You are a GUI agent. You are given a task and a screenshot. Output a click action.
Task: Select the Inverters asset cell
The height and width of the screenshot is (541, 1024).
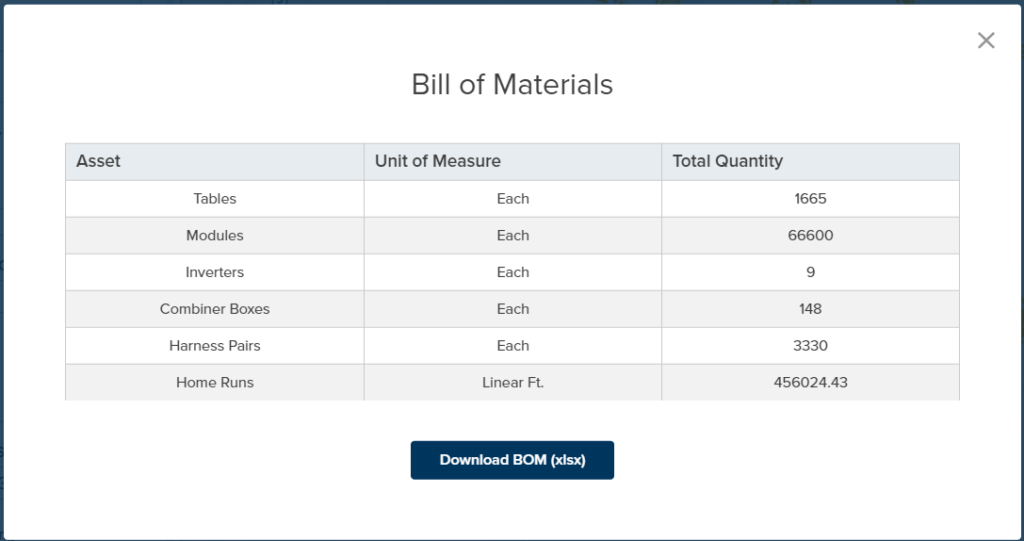[215, 272]
